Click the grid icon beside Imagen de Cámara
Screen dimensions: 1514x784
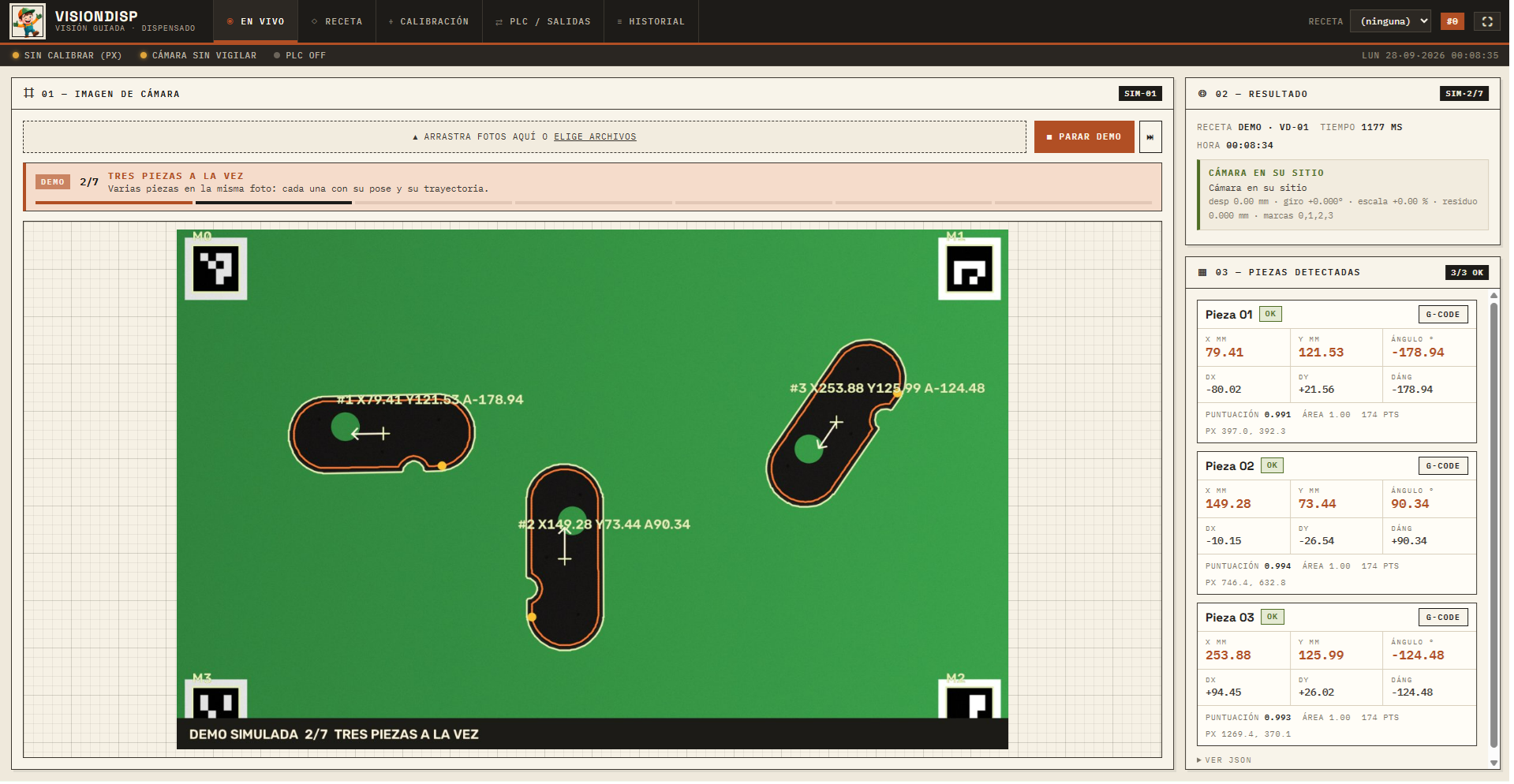29,93
